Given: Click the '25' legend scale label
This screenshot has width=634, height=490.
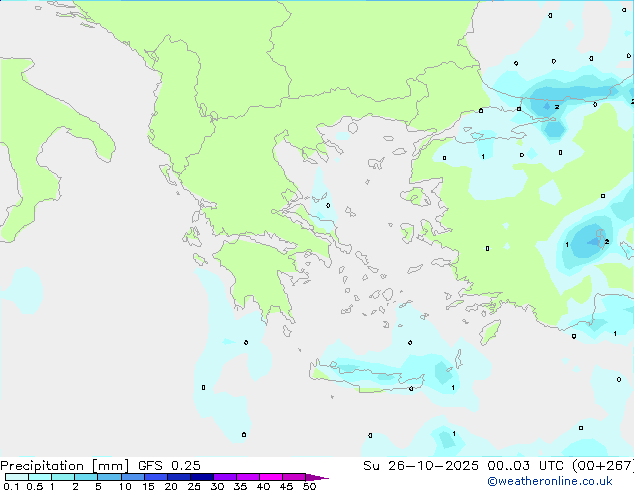Looking at the screenshot, I should tap(194, 486).
